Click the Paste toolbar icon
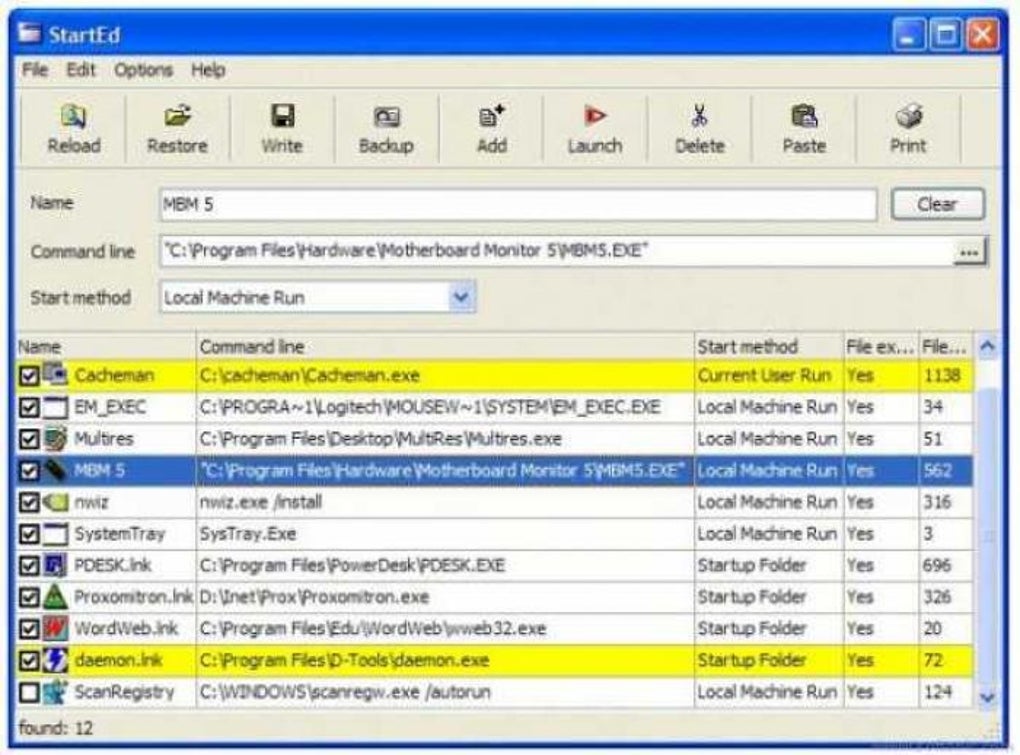This screenshot has height=755, width=1020. tap(804, 116)
